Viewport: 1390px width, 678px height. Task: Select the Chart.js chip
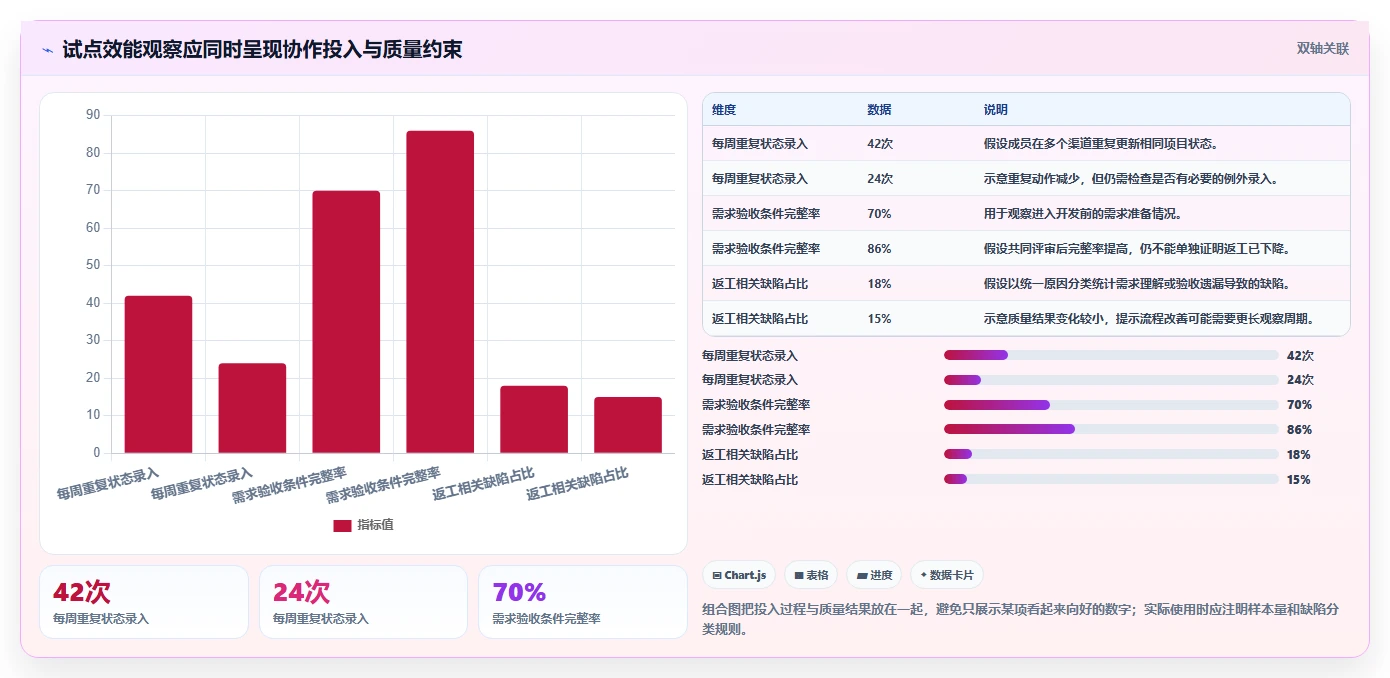(739, 575)
